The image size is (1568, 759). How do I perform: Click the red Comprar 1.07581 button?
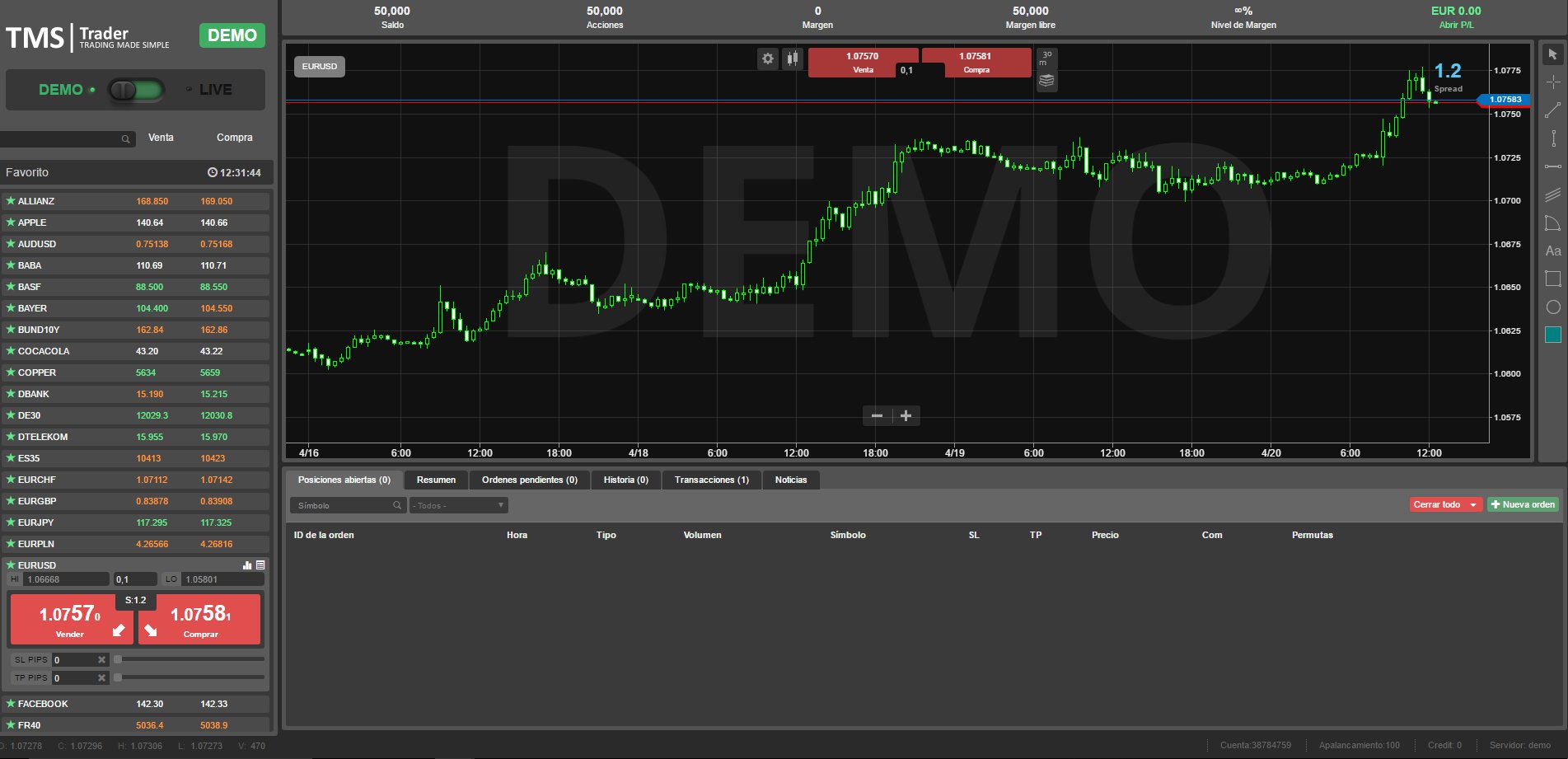200,619
